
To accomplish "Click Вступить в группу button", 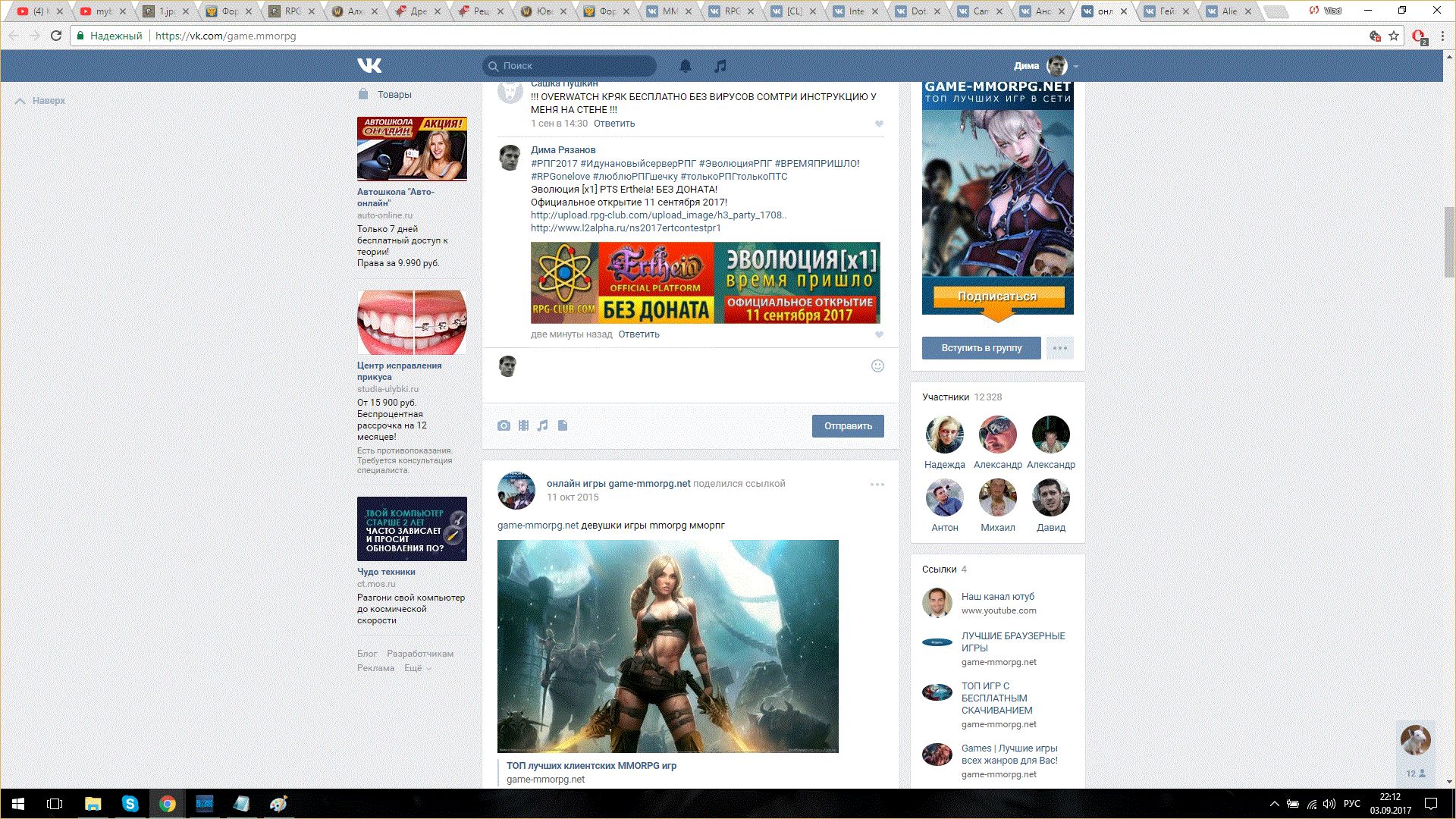I will click(x=981, y=348).
